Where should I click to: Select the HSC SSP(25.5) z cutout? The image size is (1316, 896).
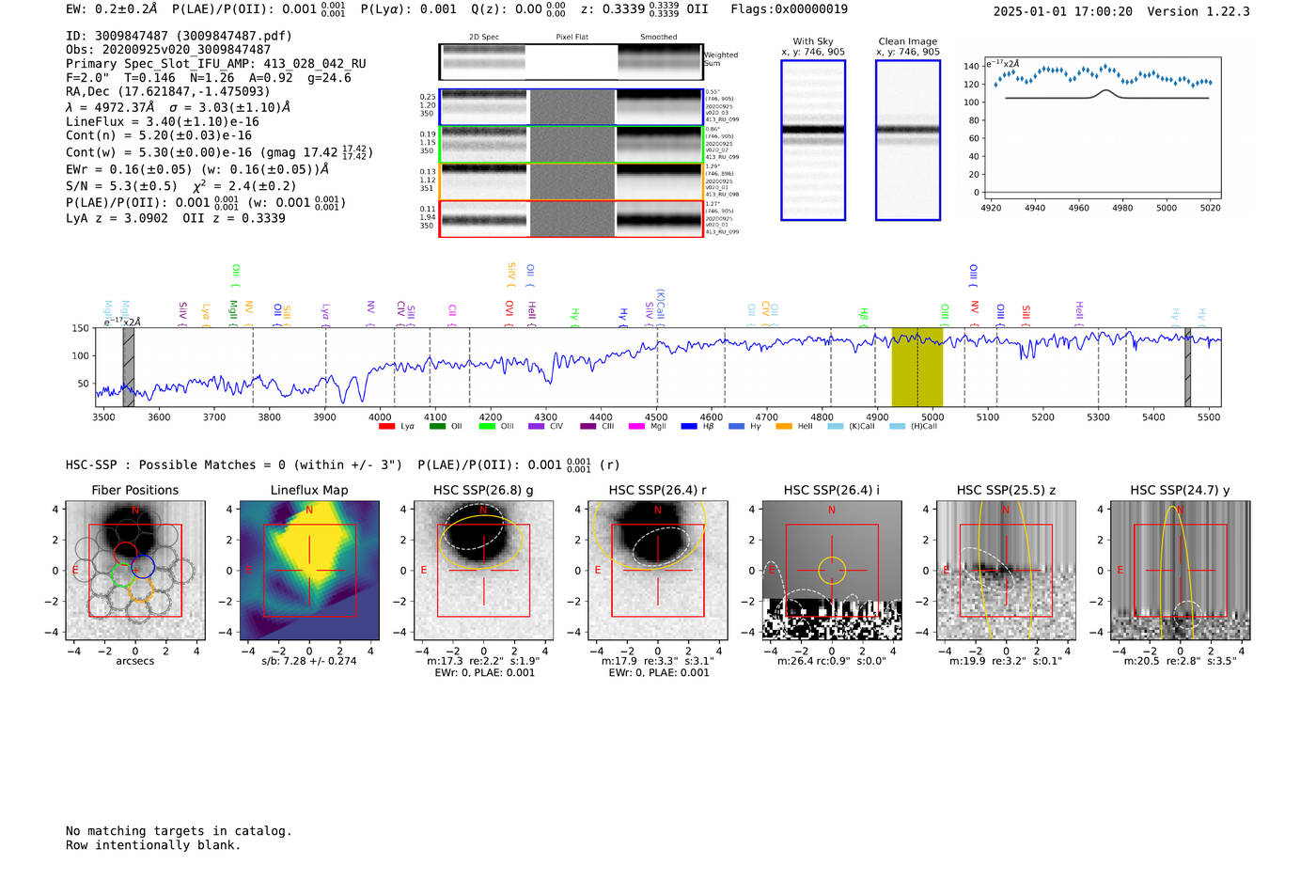pos(1006,570)
